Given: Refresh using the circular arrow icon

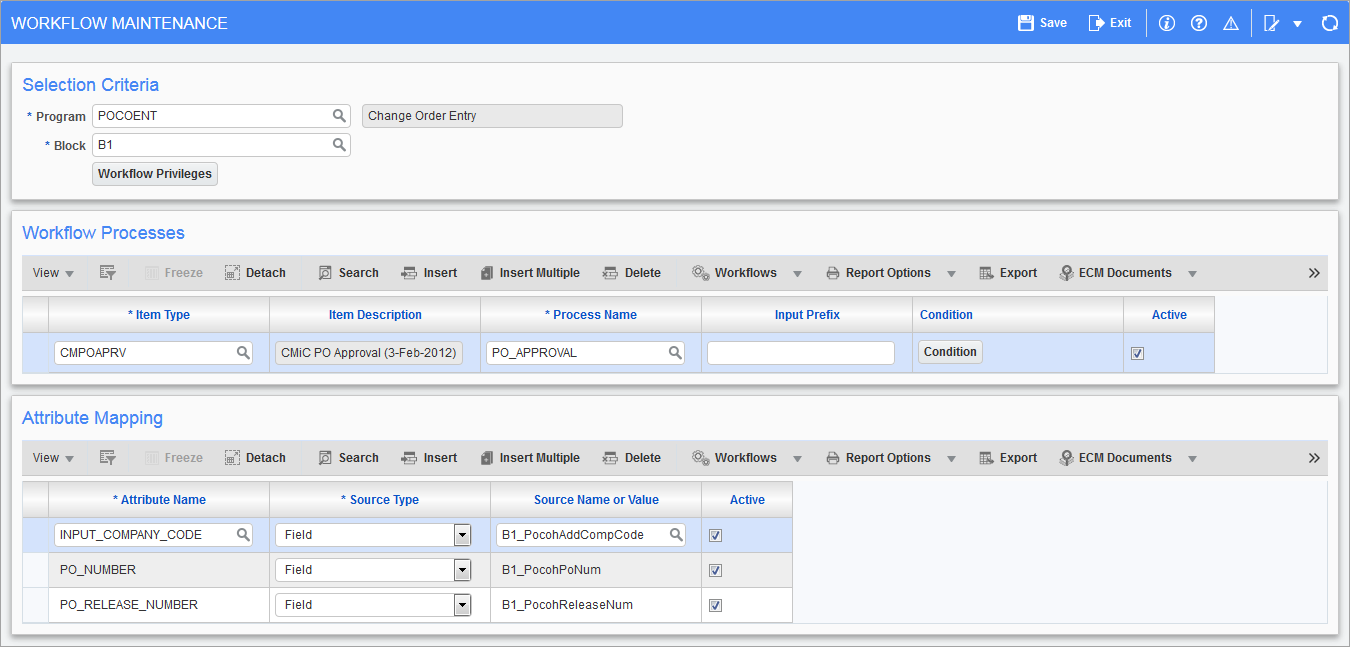Looking at the screenshot, I should coord(1330,22).
